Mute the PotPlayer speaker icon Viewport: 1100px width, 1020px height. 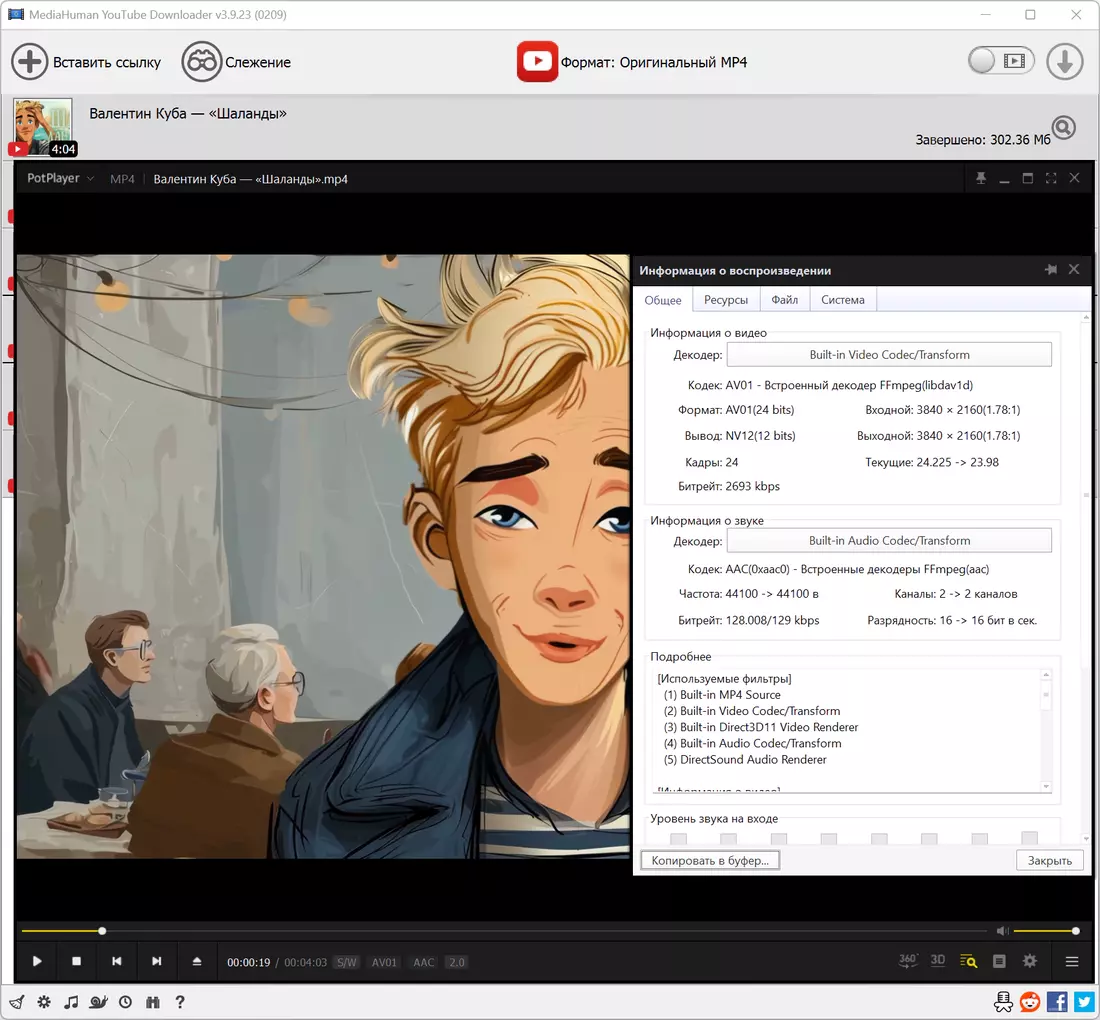pos(1002,931)
